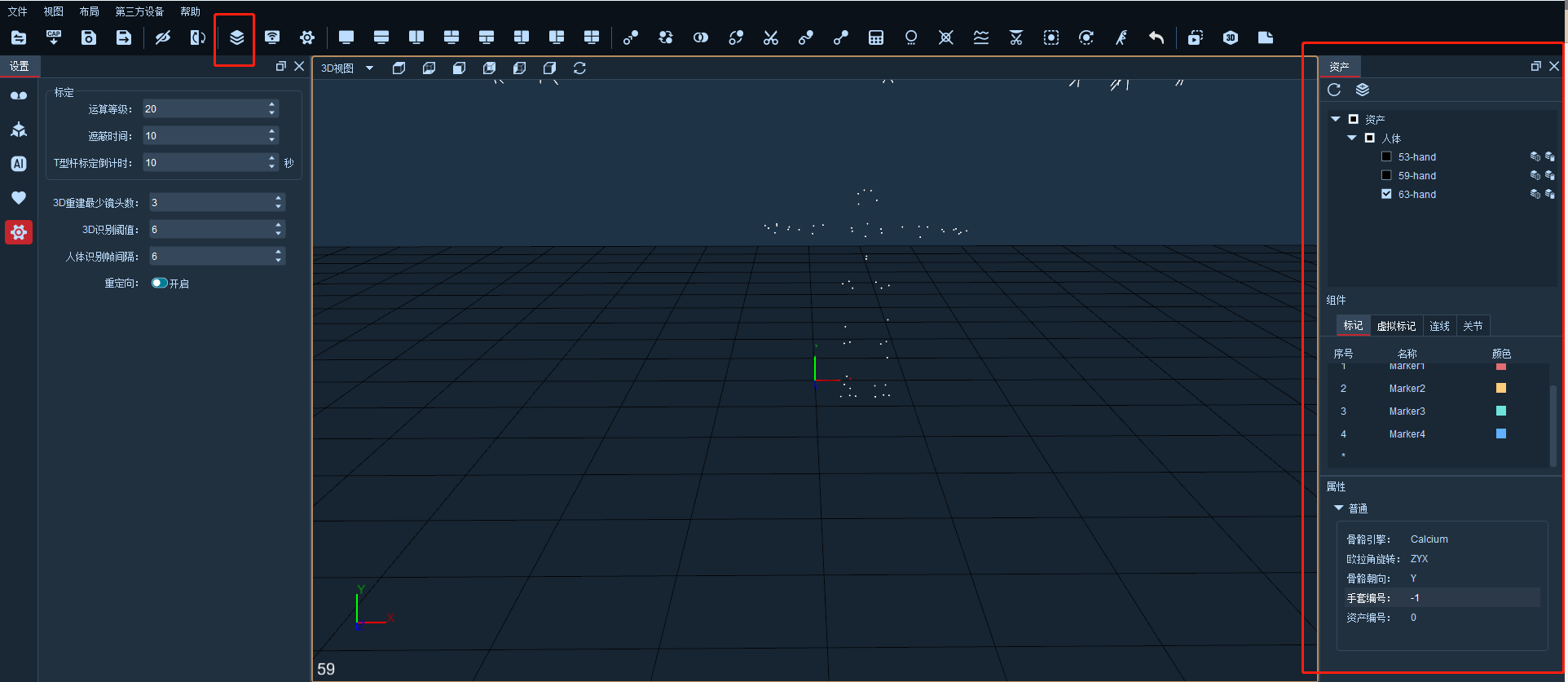The width and height of the screenshot is (1568, 682).
Task: Open the 第三方设备 menu
Action: 139,11
